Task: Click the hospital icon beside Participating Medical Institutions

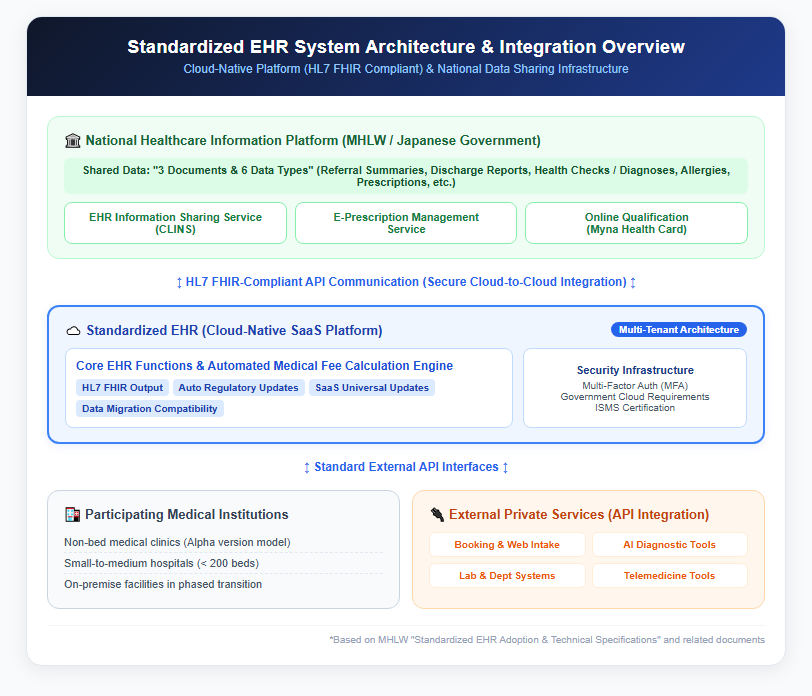Action: (72, 515)
